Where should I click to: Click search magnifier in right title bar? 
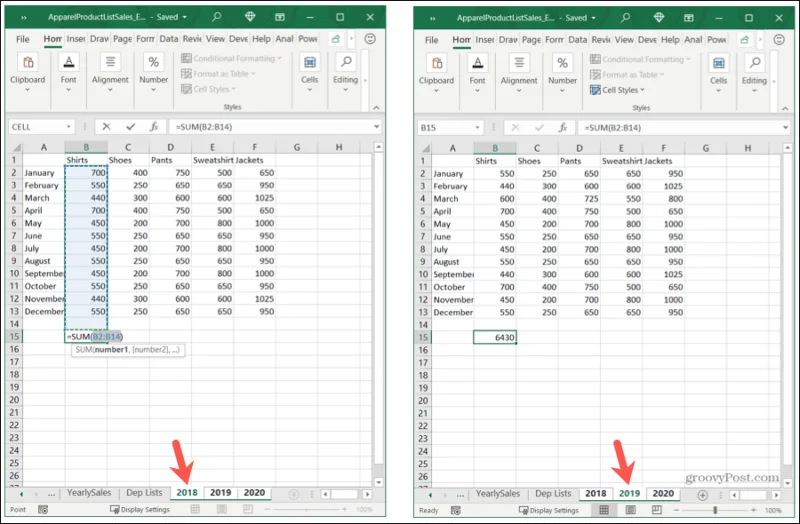626,18
